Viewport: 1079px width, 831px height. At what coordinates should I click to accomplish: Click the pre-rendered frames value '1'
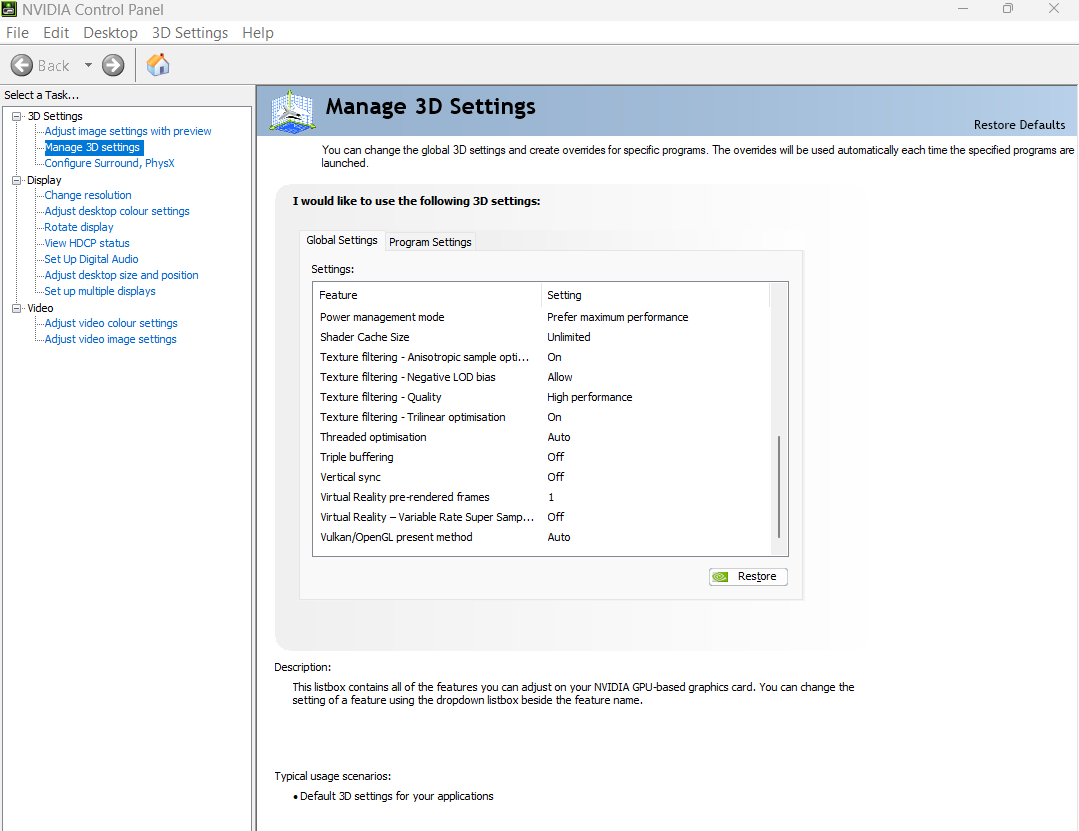[x=551, y=497]
